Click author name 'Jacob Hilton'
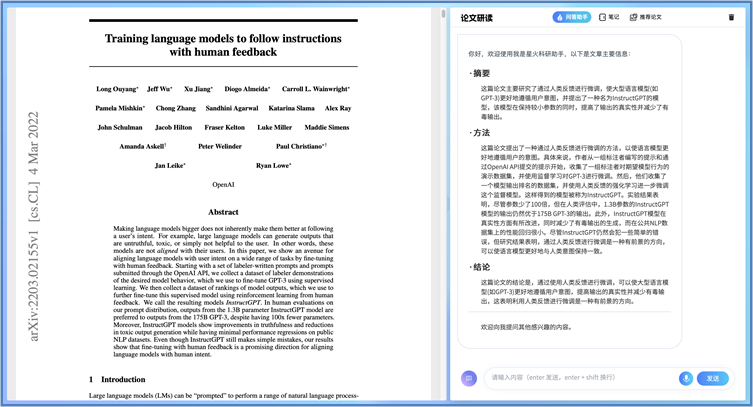 click(x=173, y=127)
